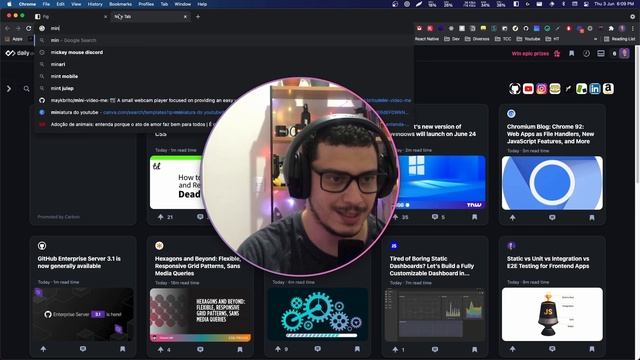The width and height of the screenshot is (640, 360).
Task: Show more bookmarks overflow chevron
Action: 596,39
